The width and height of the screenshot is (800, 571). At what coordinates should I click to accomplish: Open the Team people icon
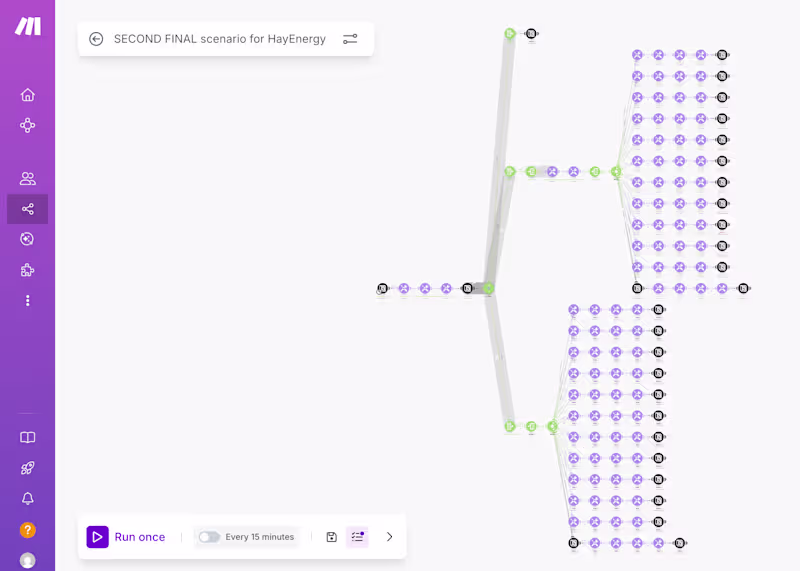(28, 179)
